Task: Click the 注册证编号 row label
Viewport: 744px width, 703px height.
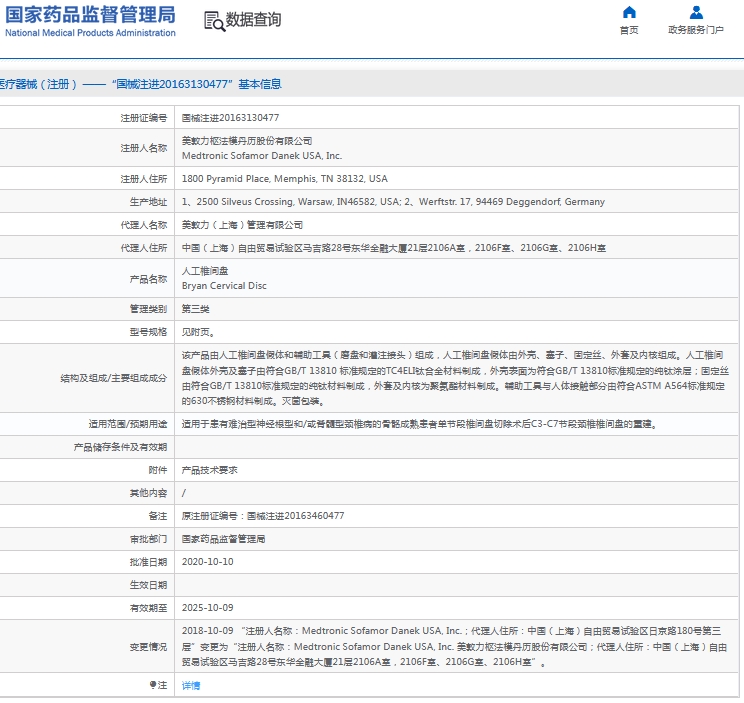Action: [144, 118]
